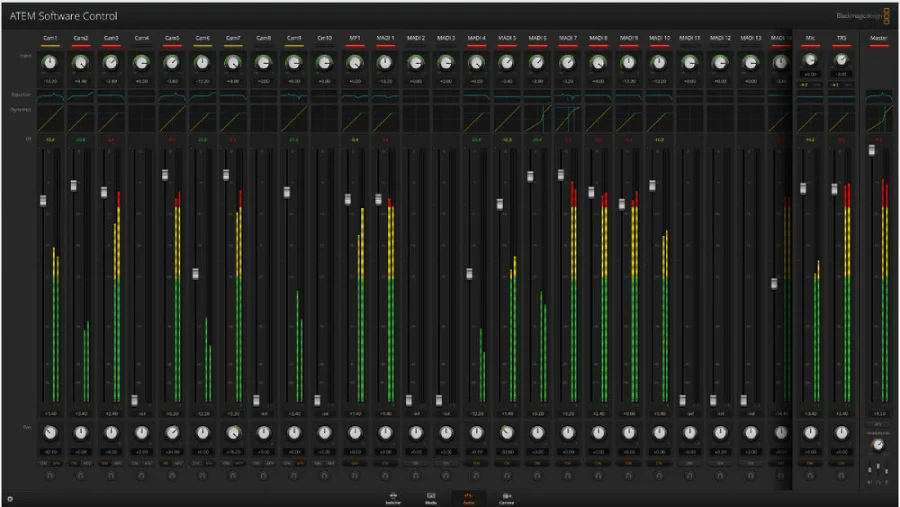Click the Cam4 input gain knob
The width and height of the screenshot is (900, 507).
pyautogui.click(x=142, y=62)
